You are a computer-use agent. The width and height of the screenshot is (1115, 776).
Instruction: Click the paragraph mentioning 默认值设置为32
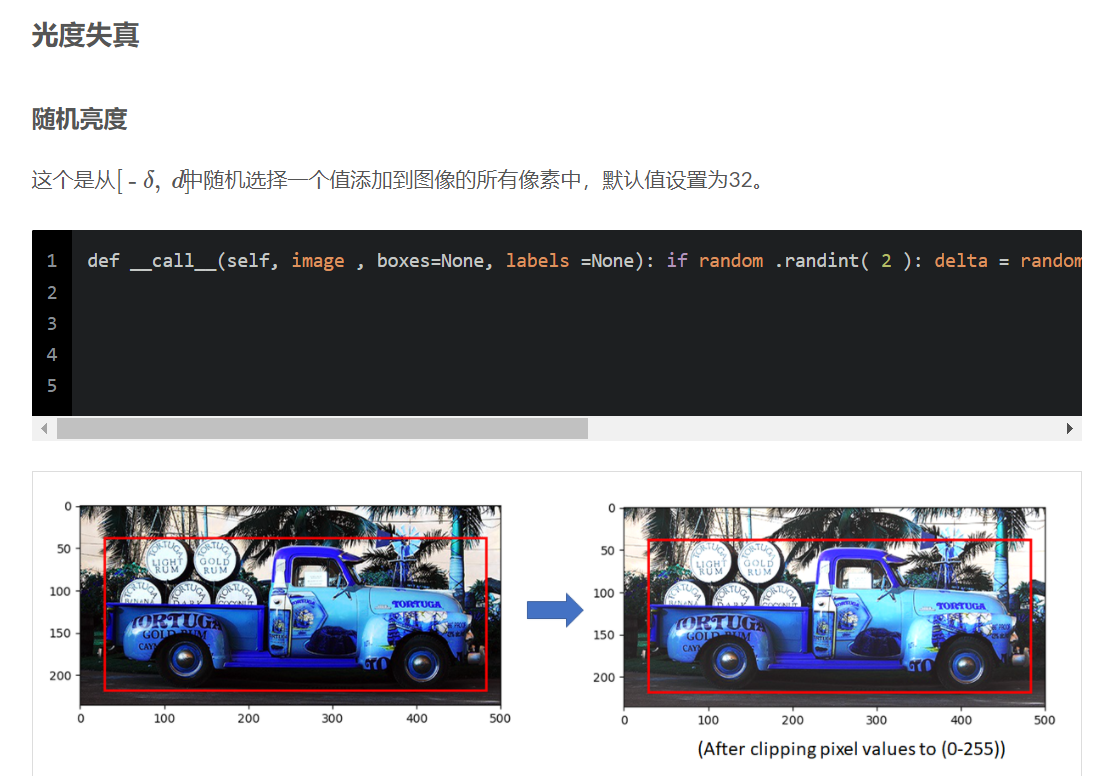(x=398, y=180)
